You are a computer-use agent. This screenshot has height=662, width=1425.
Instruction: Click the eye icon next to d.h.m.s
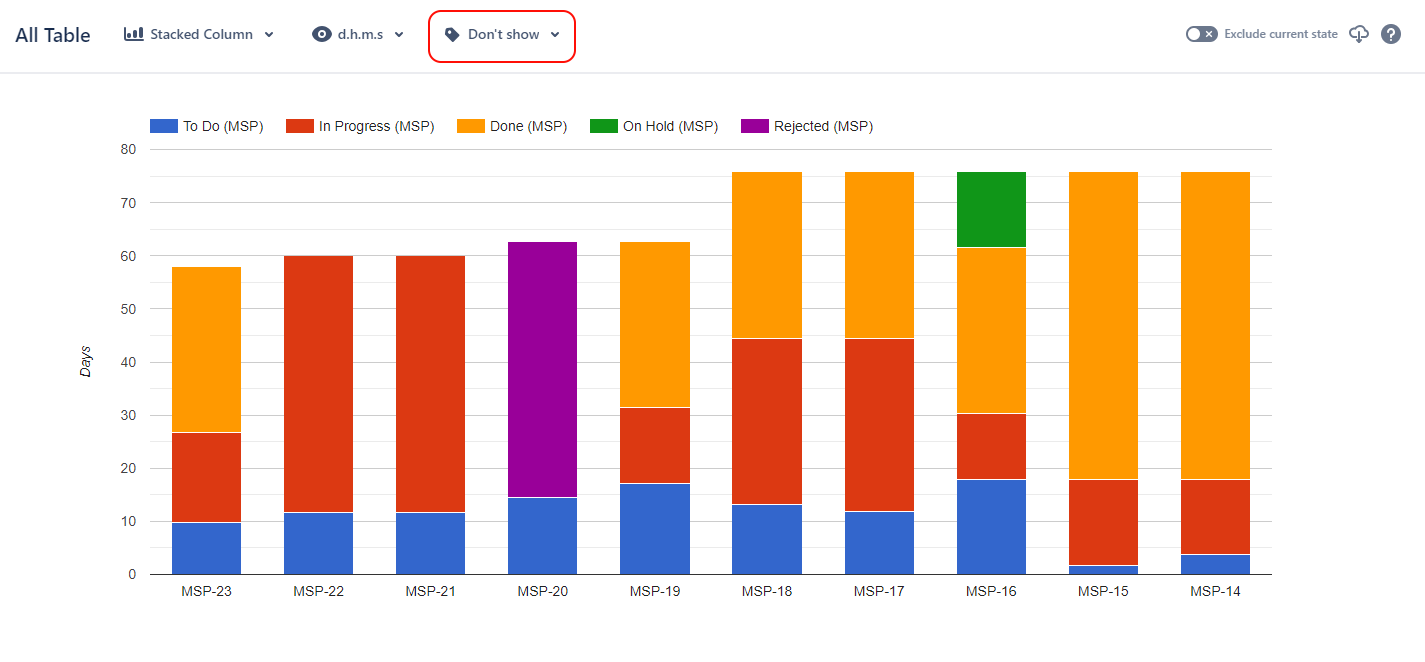[321, 33]
